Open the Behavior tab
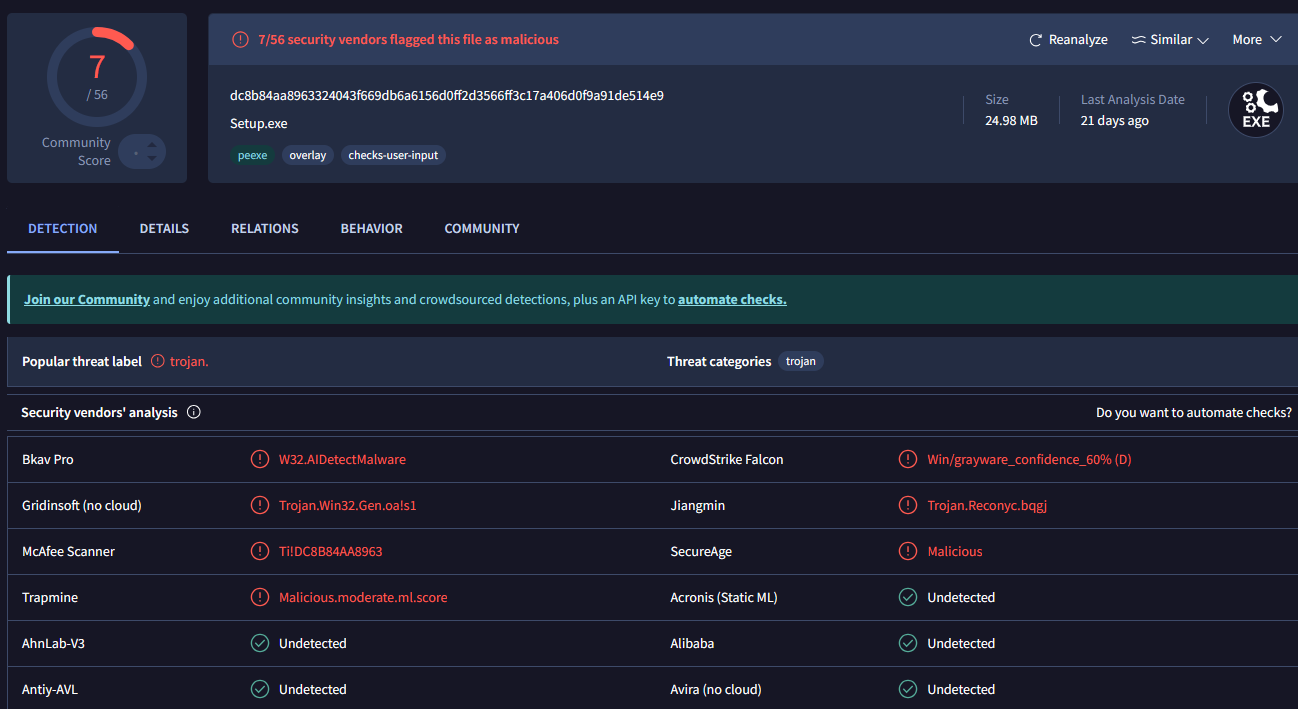 pos(371,228)
